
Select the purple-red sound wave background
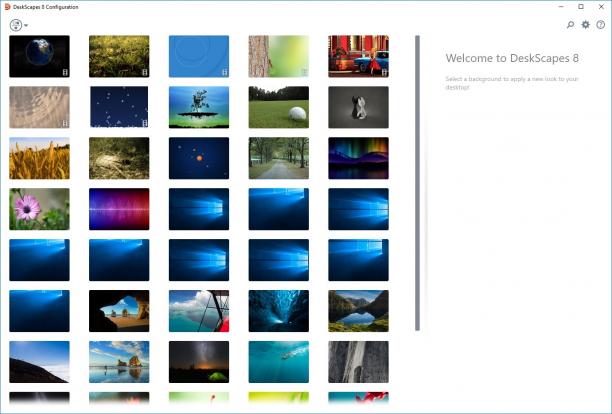119,209
